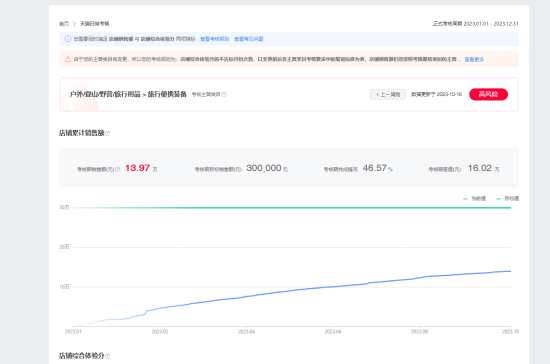
Task: Click the 300,000 元 target sales value
Action: 267,168
